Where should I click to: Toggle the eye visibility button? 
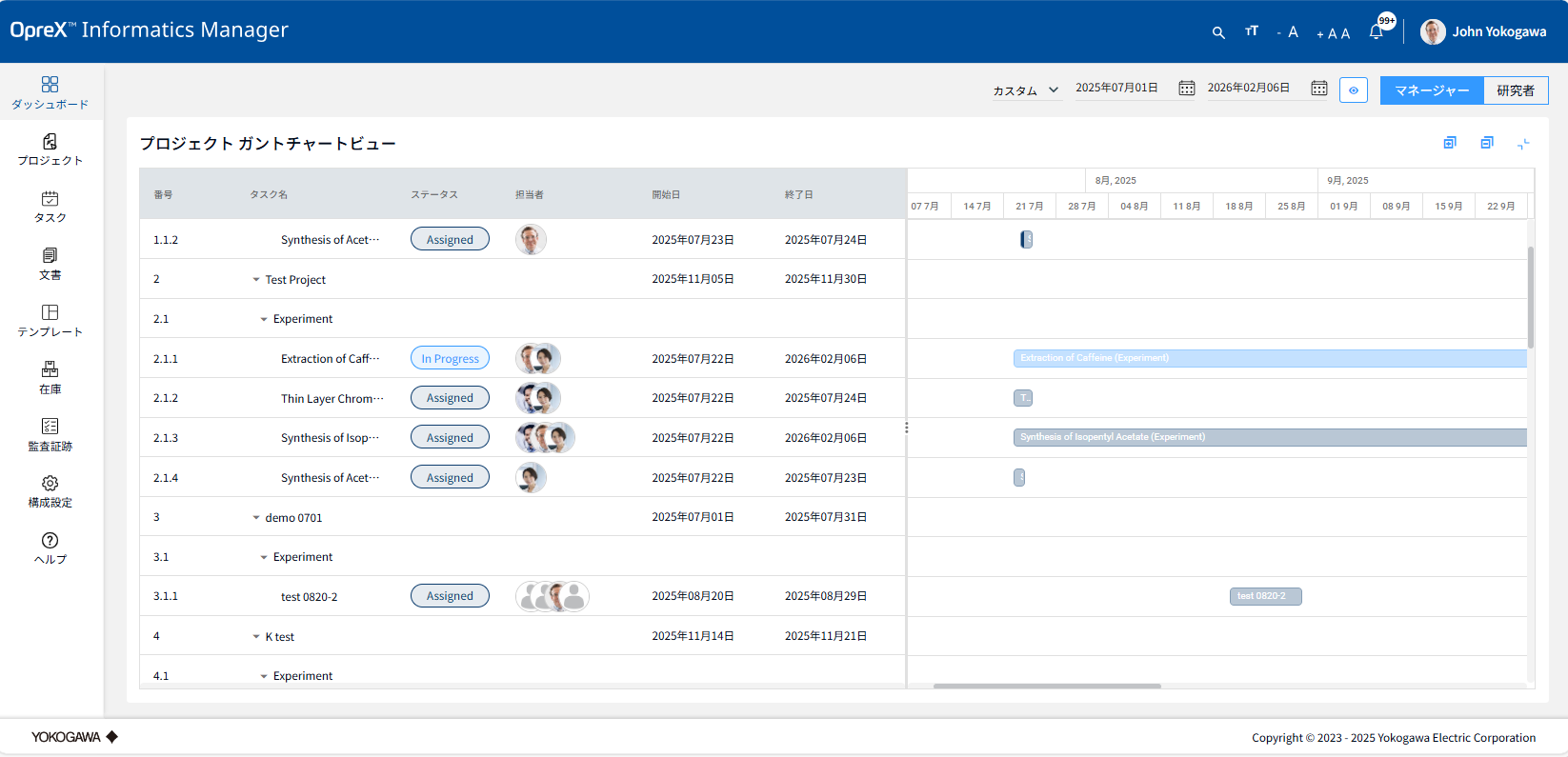pos(1353,90)
